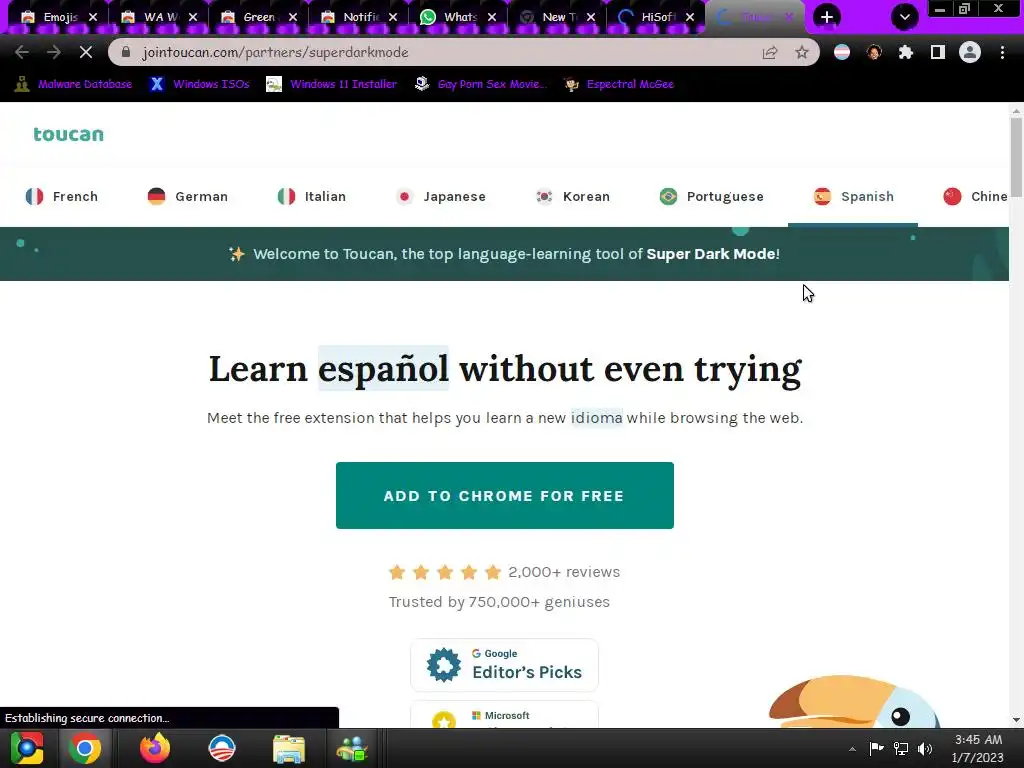Open the Extensions puzzle icon
The width and height of the screenshot is (1024, 768).
click(x=906, y=52)
